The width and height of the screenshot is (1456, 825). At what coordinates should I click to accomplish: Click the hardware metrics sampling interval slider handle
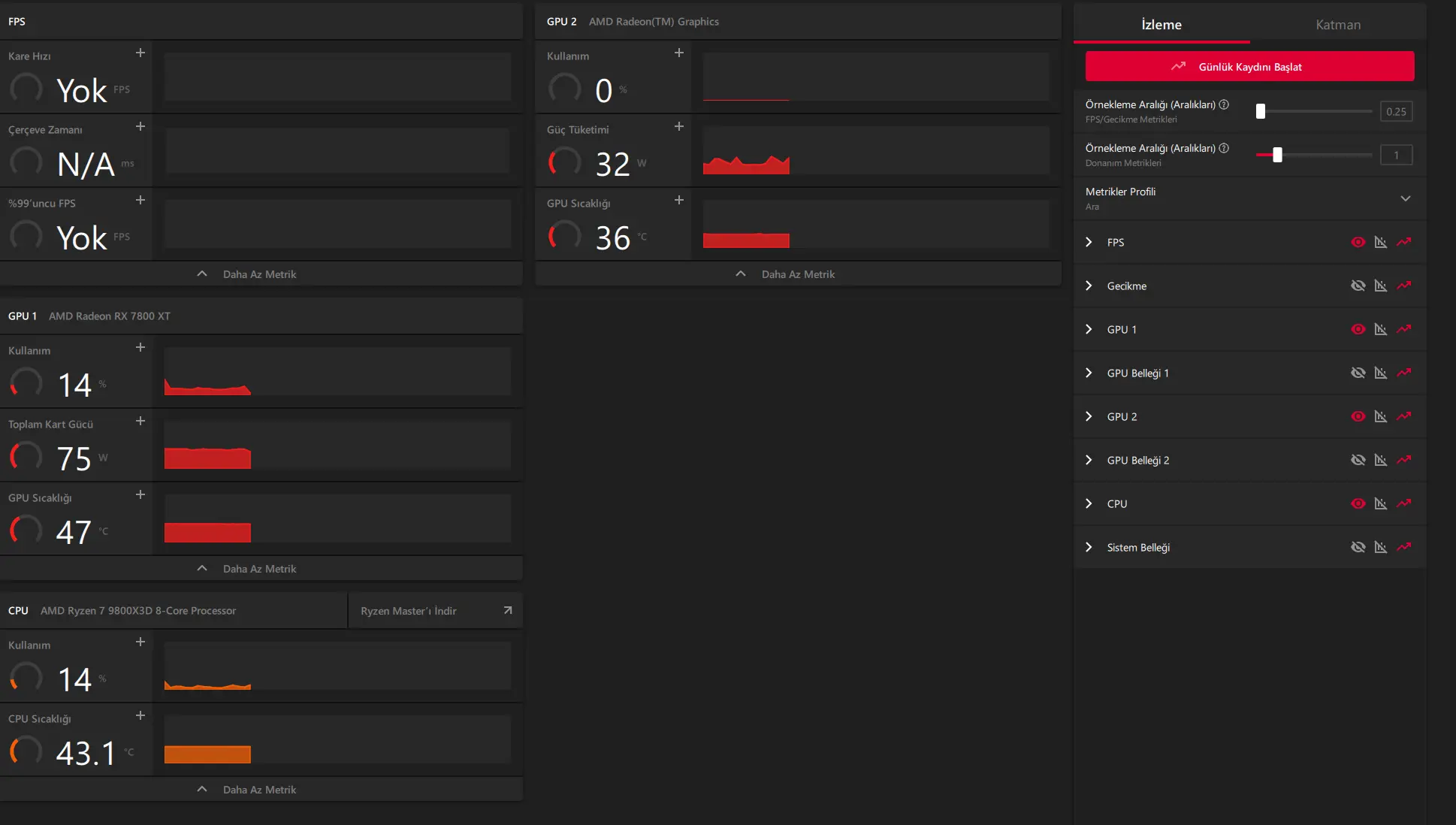pos(1277,155)
